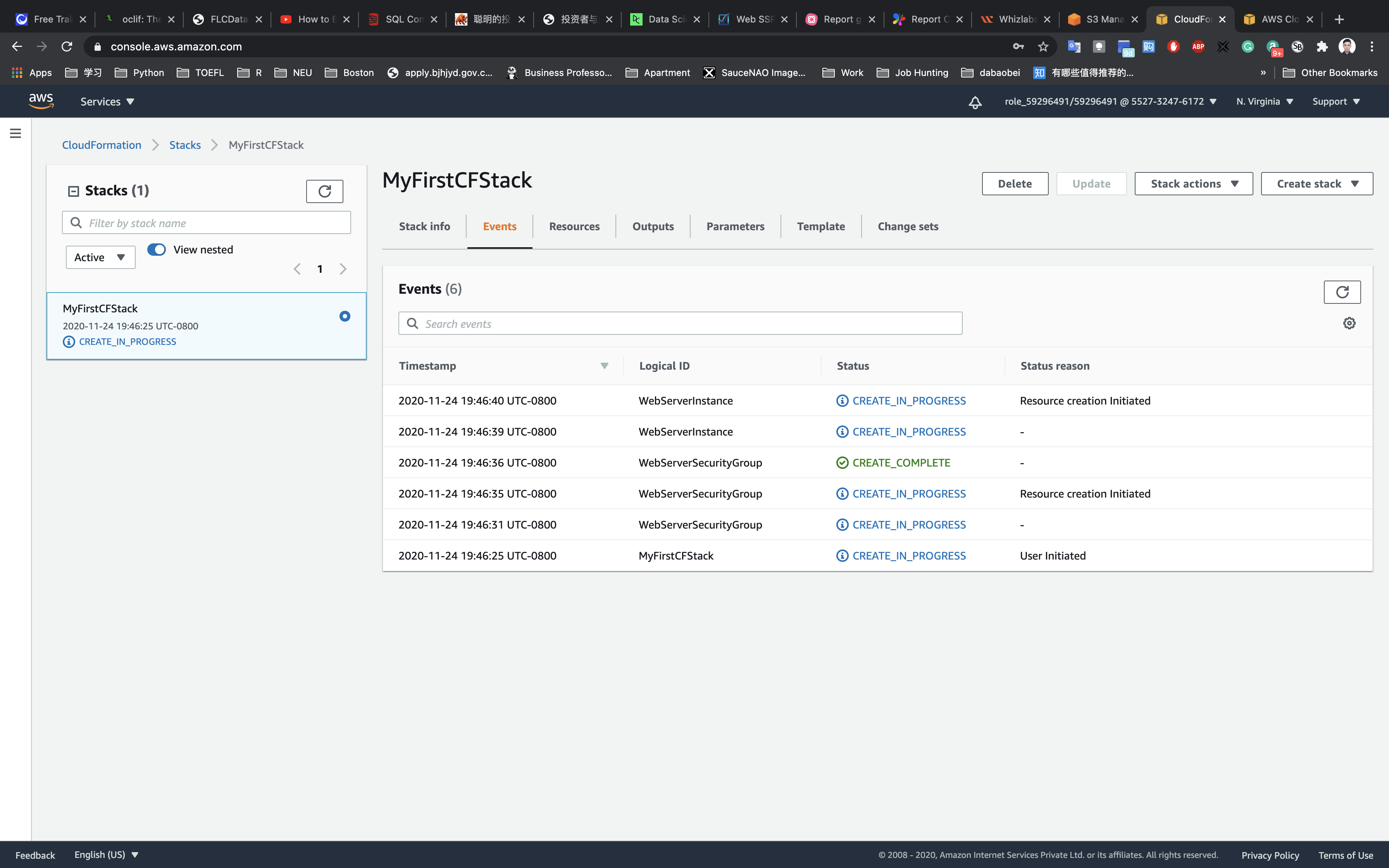Go to next stacks page arrow
Image resolution: width=1389 pixels, height=868 pixels.
click(x=343, y=269)
